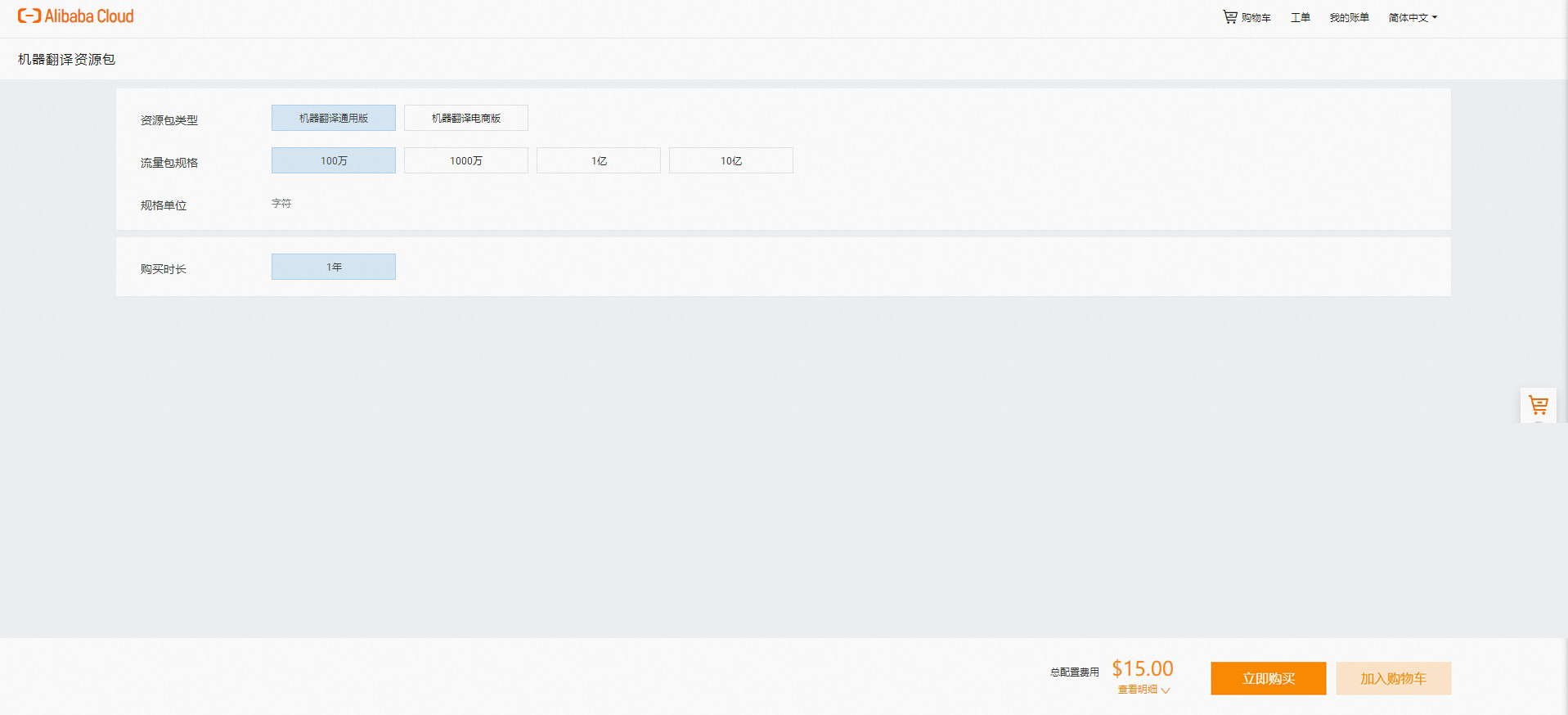Choose the 1亿 traffic package
The image size is (1568, 715).
tap(599, 160)
